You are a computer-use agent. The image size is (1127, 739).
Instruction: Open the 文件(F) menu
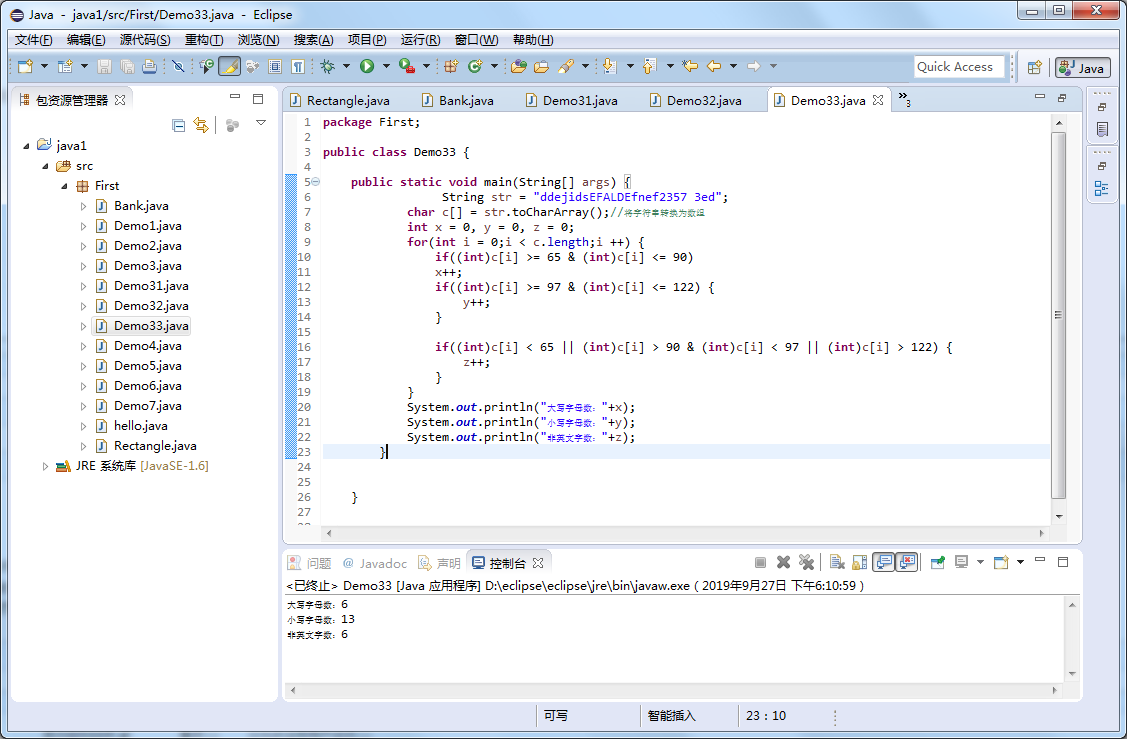(34, 40)
